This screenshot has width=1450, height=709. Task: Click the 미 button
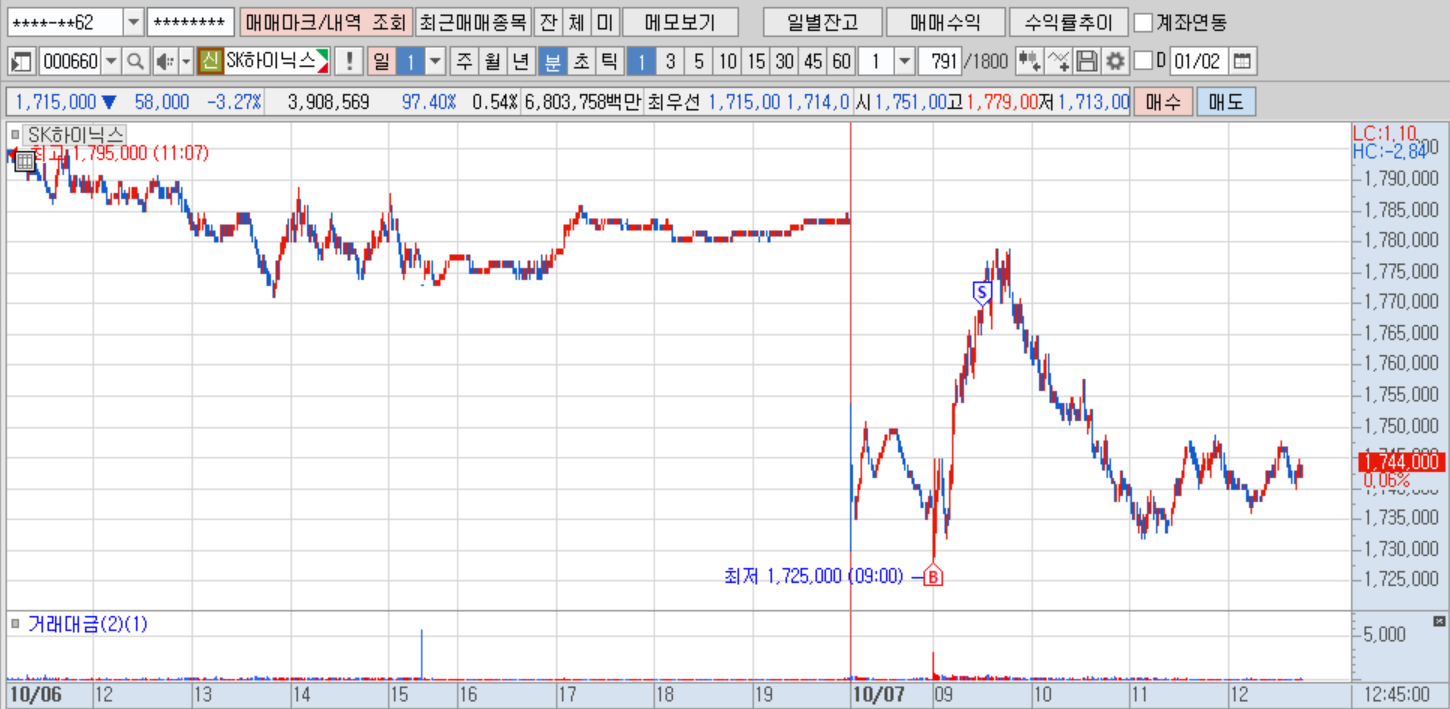point(604,22)
